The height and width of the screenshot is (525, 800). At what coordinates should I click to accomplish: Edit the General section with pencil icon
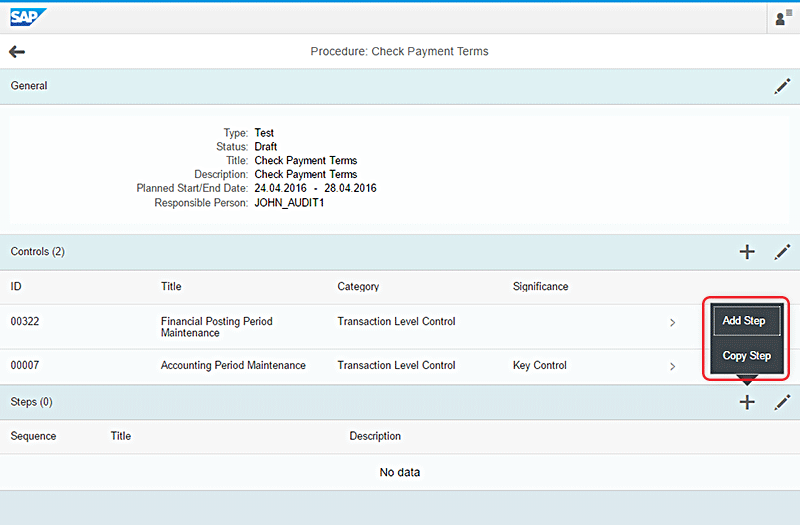click(x=782, y=87)
